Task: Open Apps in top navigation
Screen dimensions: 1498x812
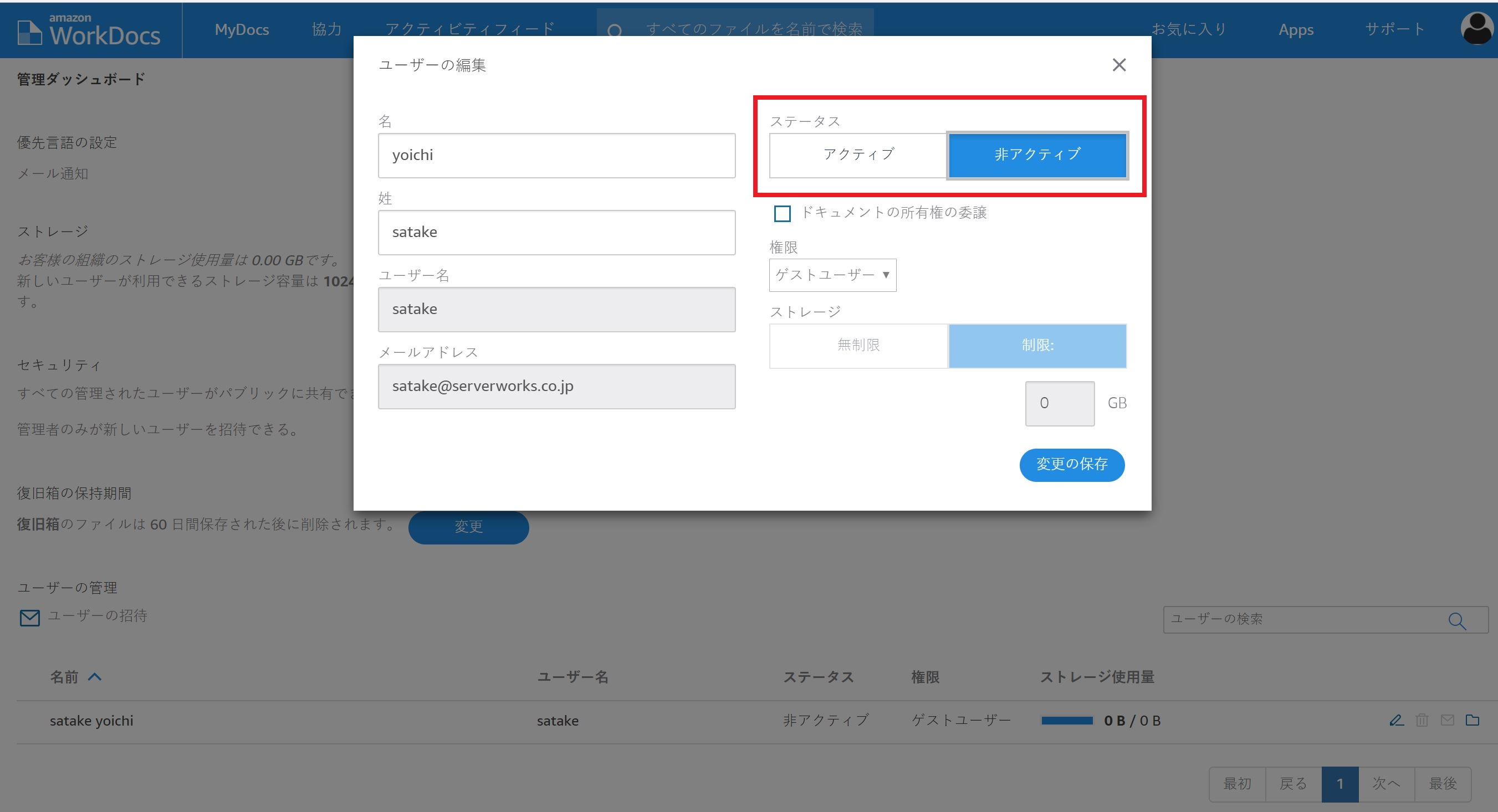Action: [x=1296, y=30]
